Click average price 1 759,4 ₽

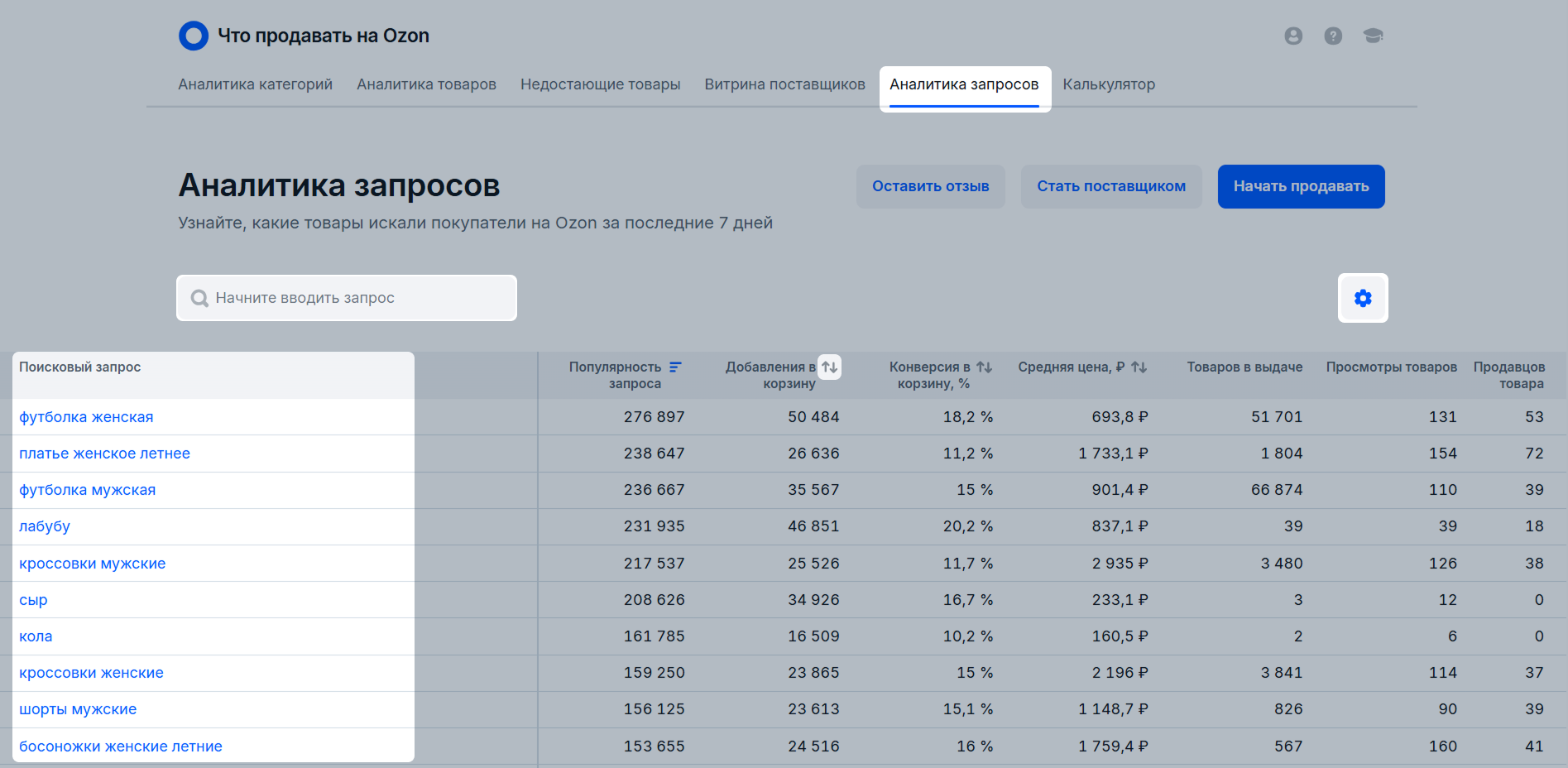coord(1113,746)
